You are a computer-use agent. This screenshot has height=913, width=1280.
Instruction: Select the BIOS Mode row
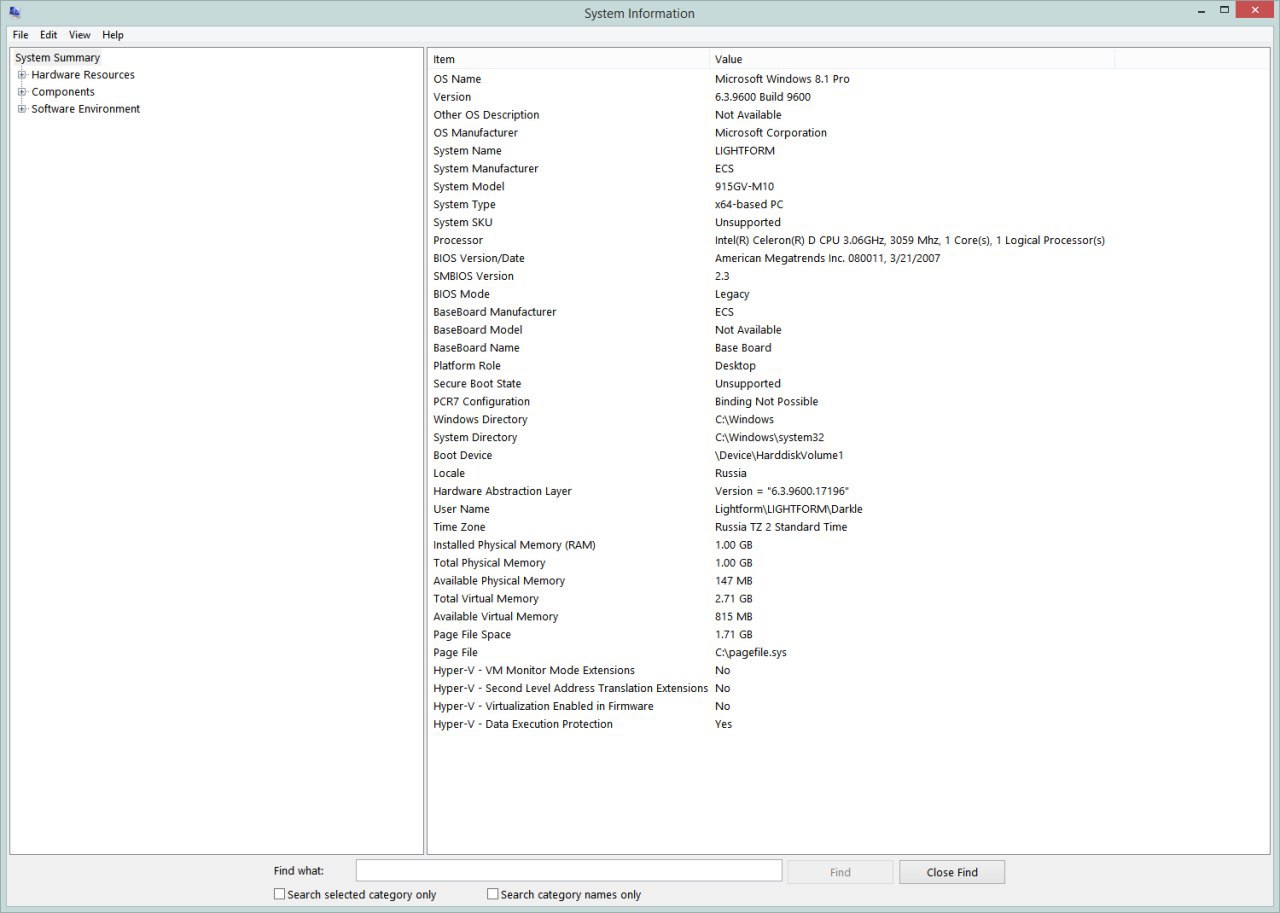click(461, 295)
